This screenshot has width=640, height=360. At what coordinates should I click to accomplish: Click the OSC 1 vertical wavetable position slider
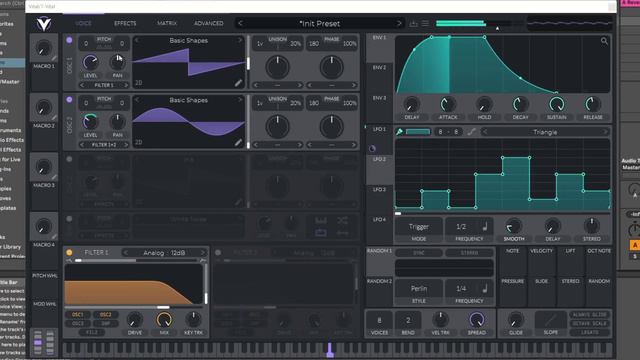point(248,62)
